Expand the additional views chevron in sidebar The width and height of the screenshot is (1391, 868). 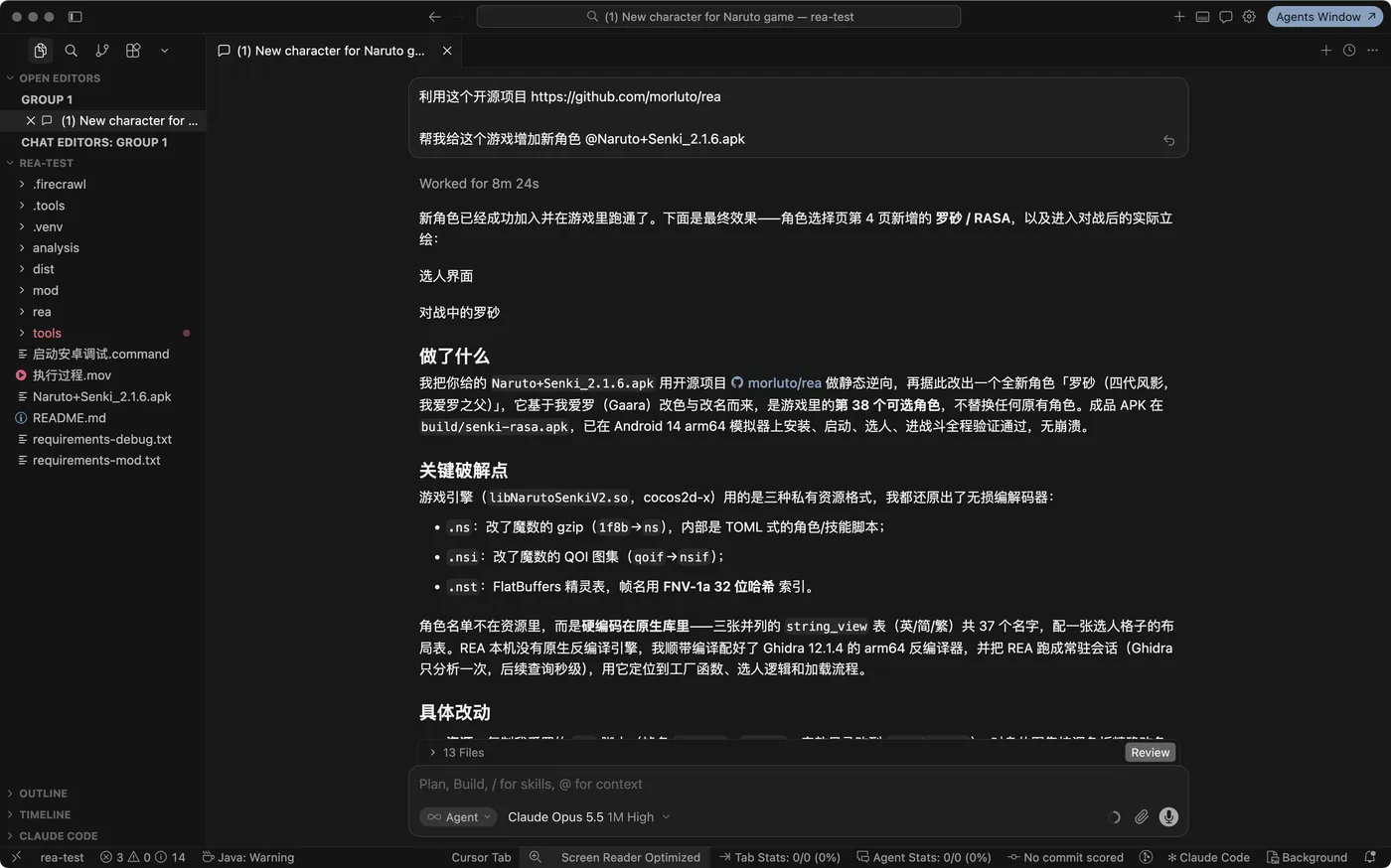[164, 51]
